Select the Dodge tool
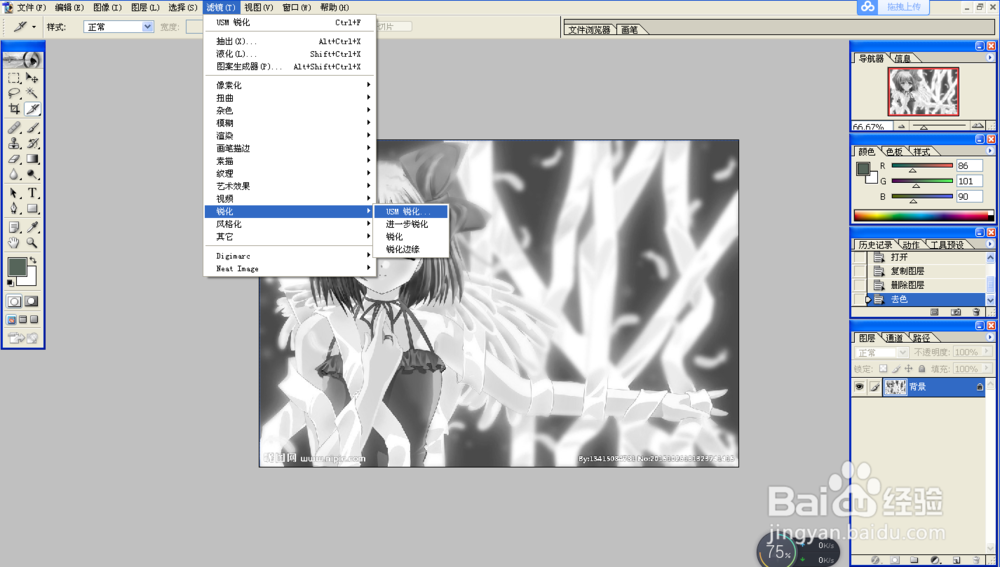The width and height of the screenshot is (1000, 567). pos(32,174)
